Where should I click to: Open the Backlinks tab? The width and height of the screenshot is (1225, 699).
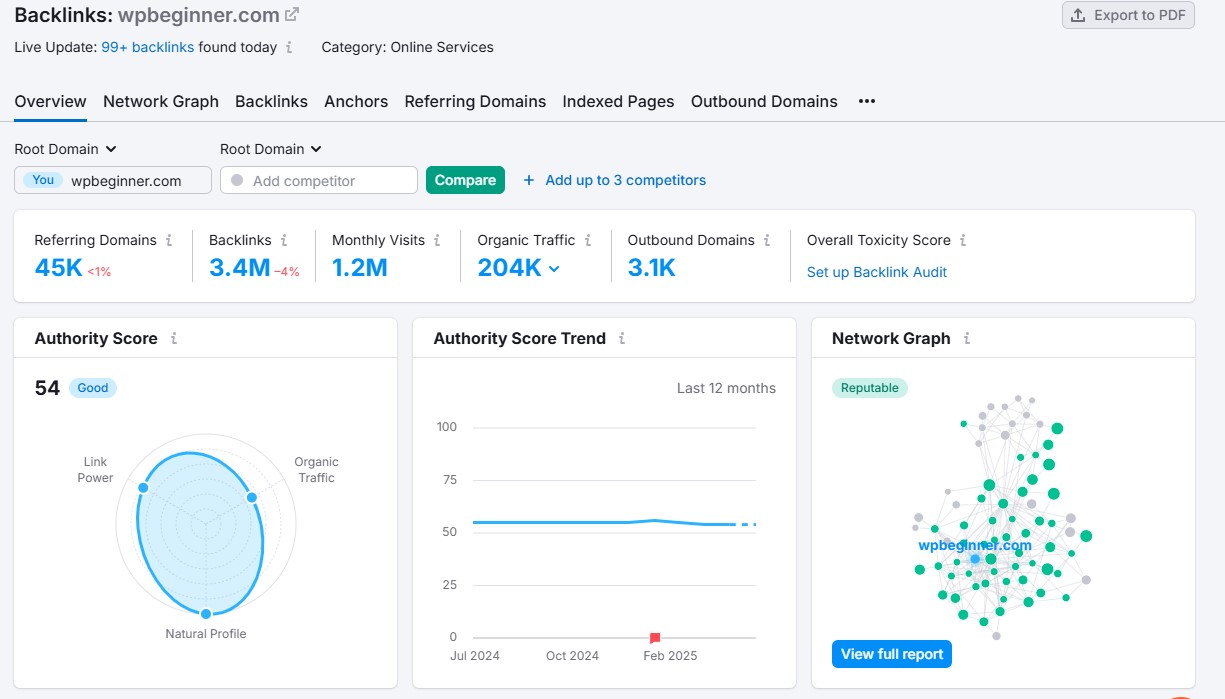point(271,101)
